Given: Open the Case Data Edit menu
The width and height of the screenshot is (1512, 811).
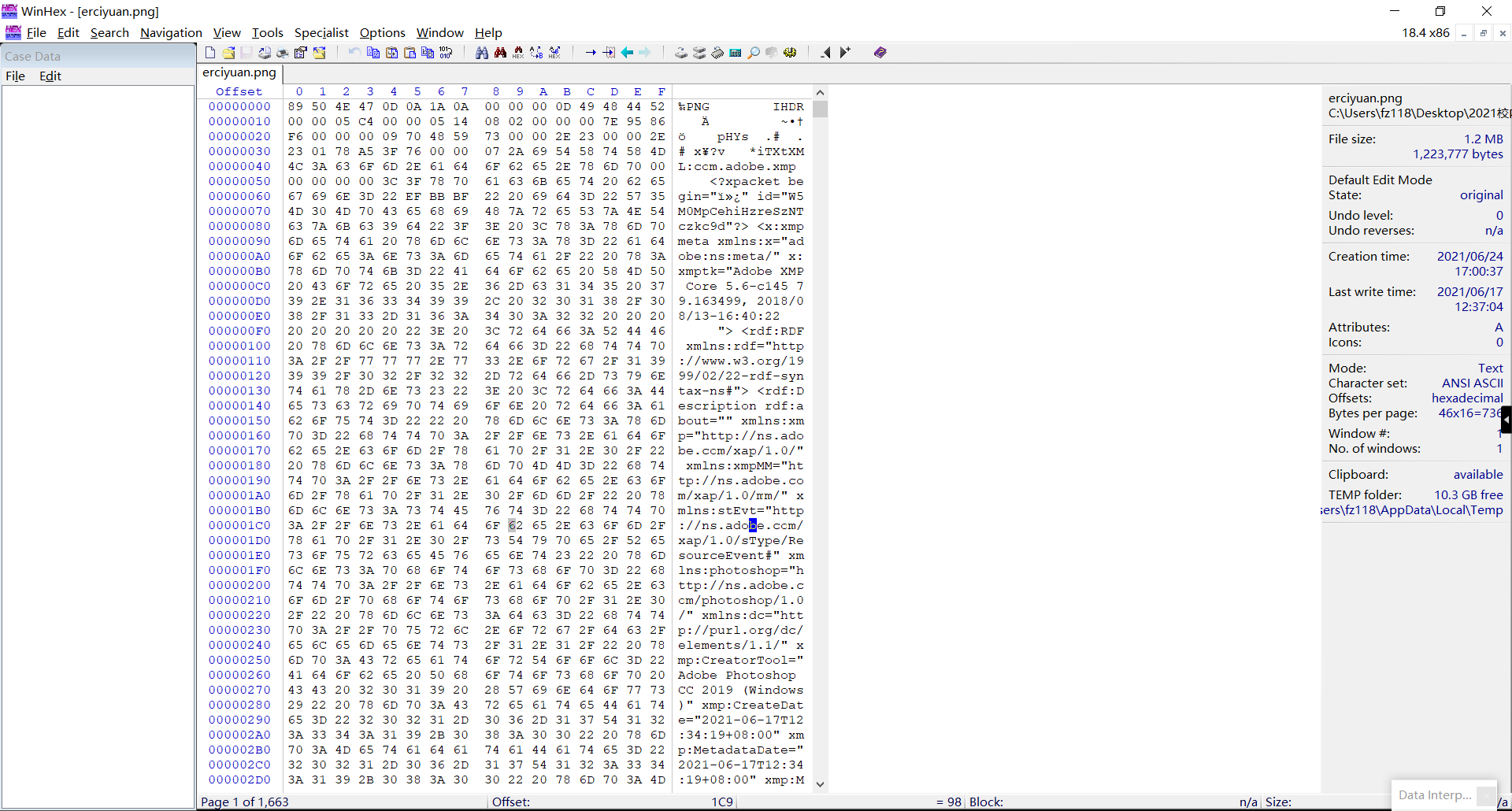Looking at the screenshot, I should pos(50,76).
